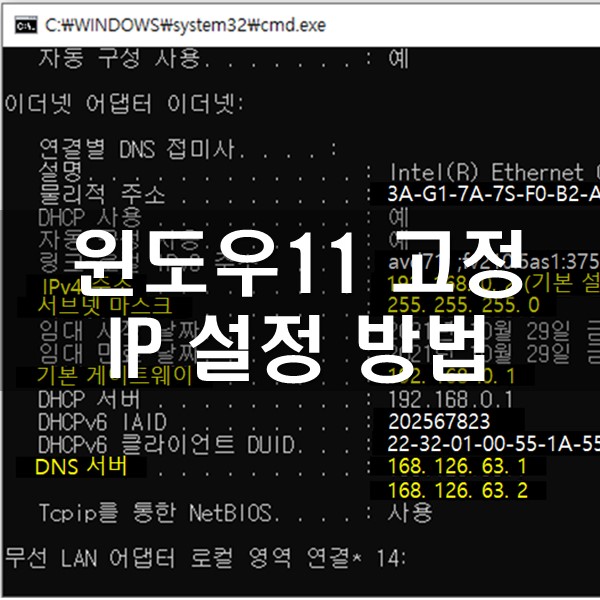Click the yellow '서브넷 마스크' label
600x600 pixels.
coord(104,306)
